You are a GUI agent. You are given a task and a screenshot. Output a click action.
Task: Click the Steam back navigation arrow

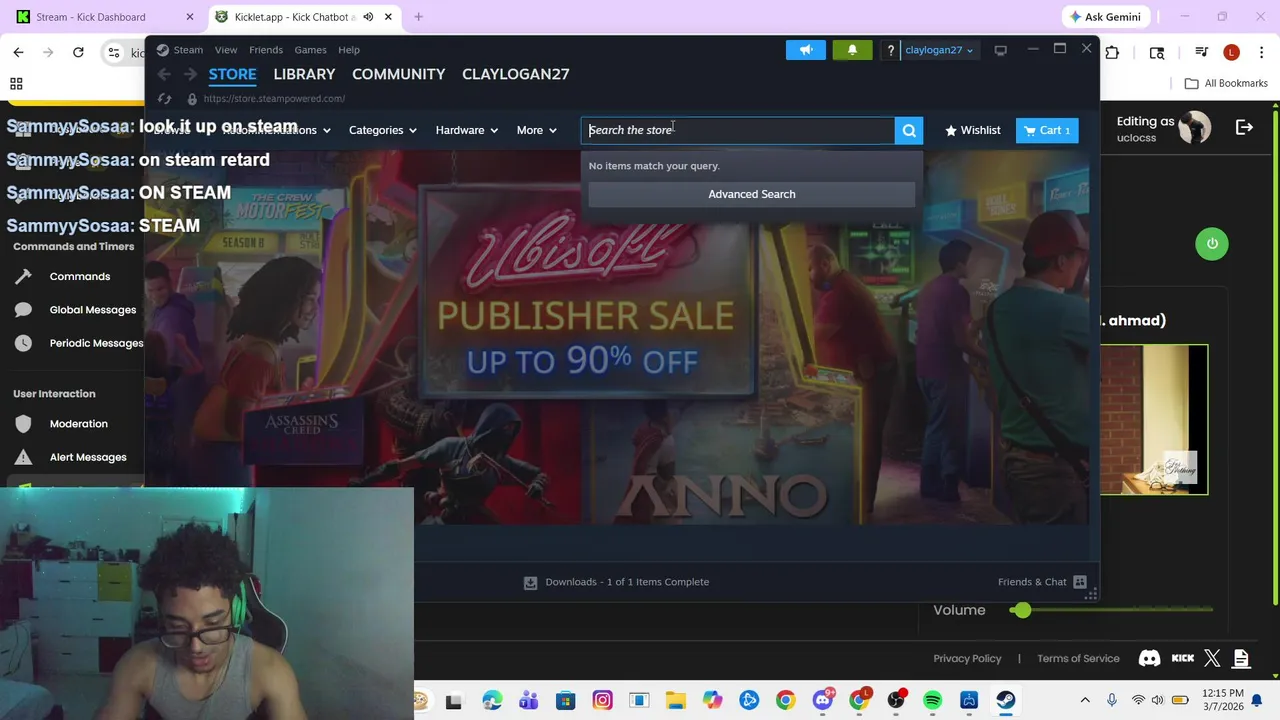point(164,74)
